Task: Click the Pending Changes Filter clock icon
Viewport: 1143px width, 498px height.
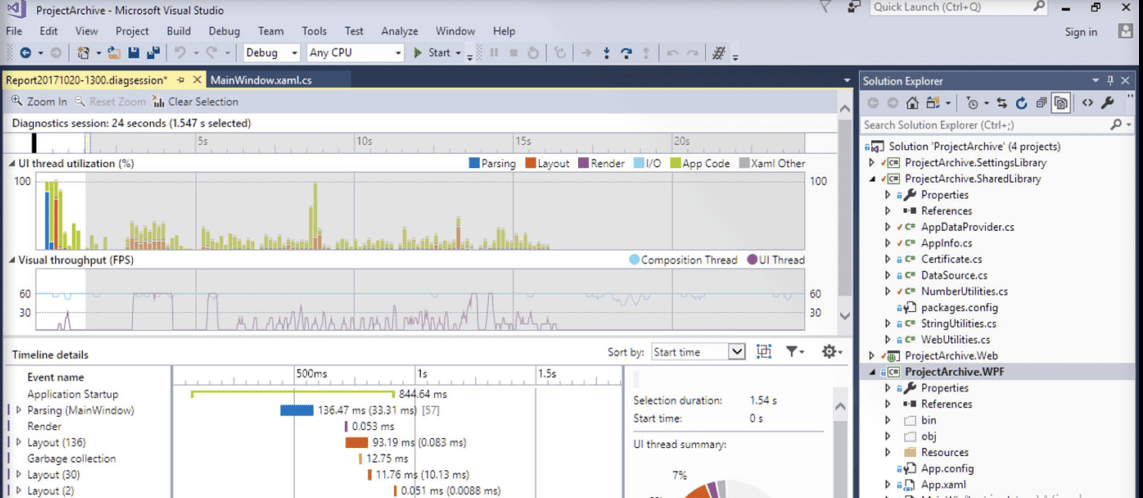Action: [972, 104]
